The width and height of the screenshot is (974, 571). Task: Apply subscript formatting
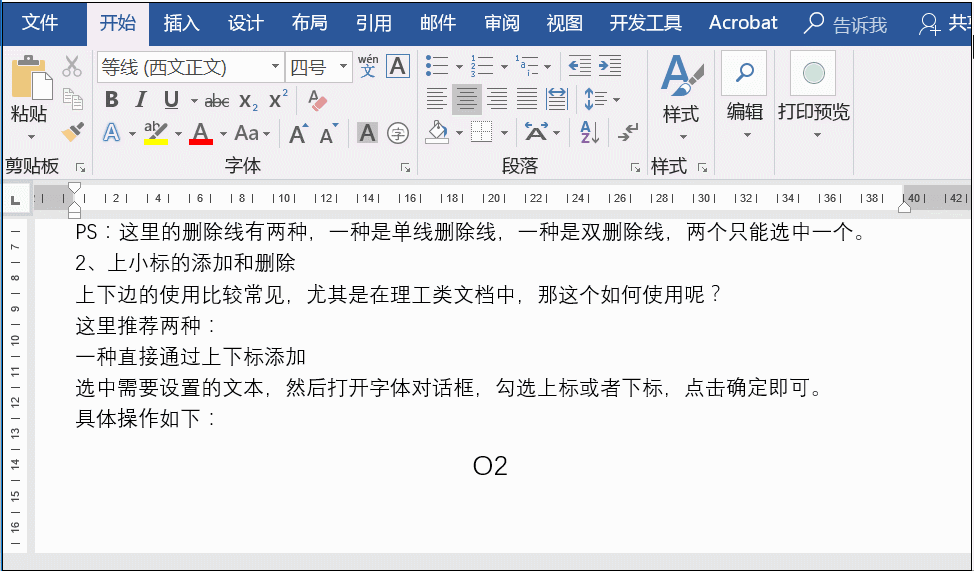point(248,100)
